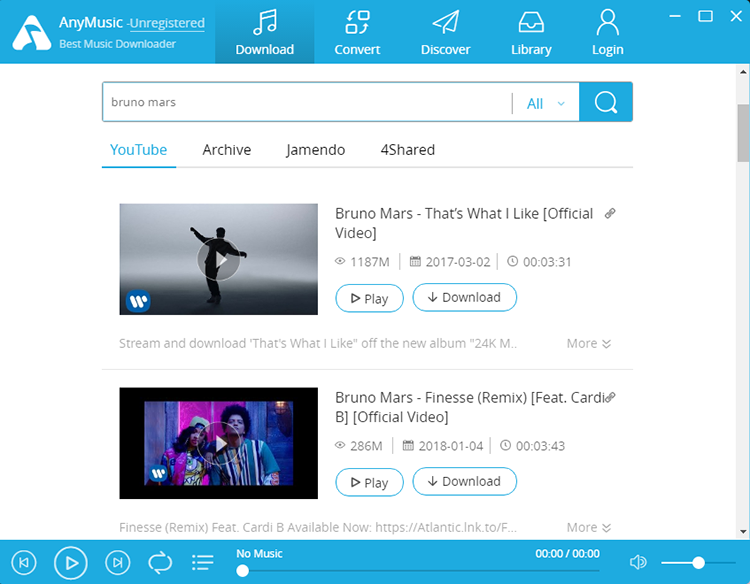This screenshot has height=584, width=750.
Task: Play That's What I Like
Action: click(x=369, y=298)
